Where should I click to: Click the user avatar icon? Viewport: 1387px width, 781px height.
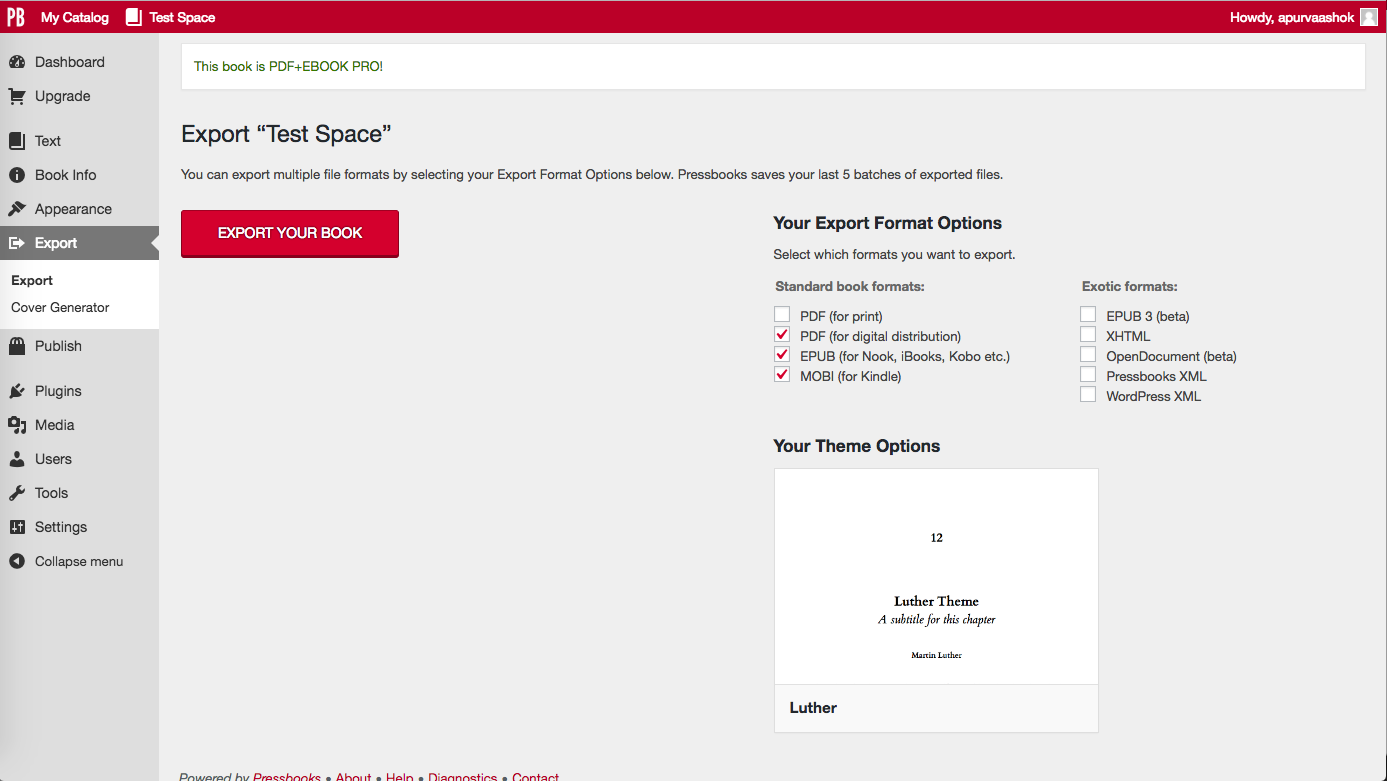[x=1369, y=17]
